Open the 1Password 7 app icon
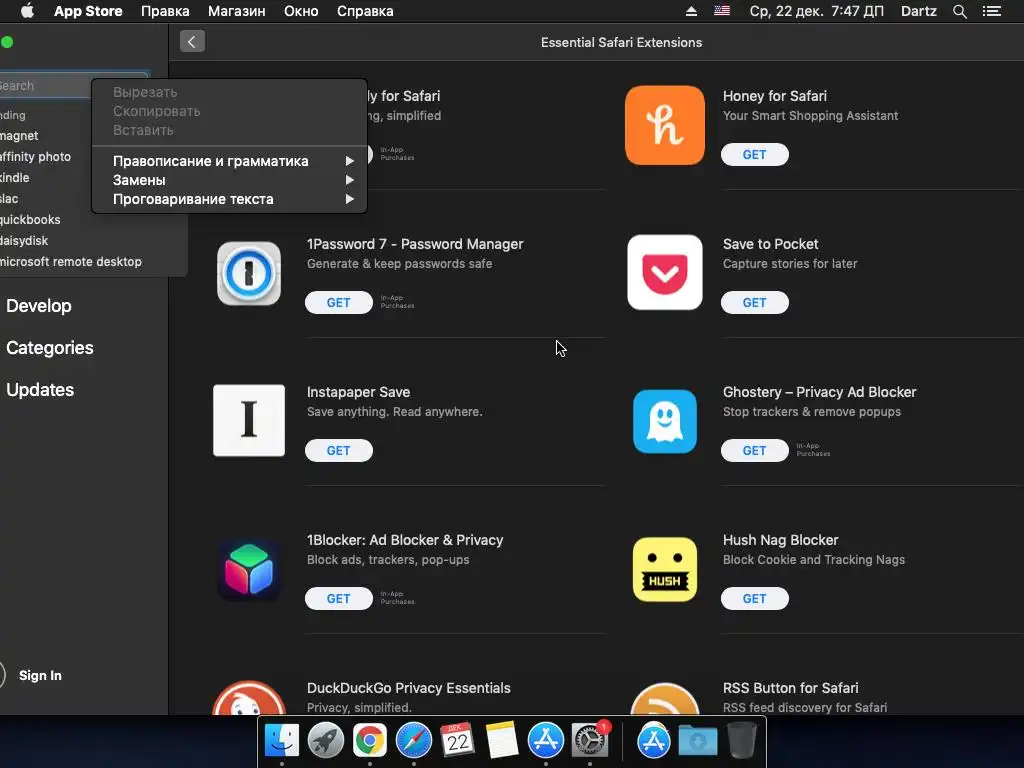Image resolution: width=1024 pixels, height=768 pixels. [x=249, y=273]
